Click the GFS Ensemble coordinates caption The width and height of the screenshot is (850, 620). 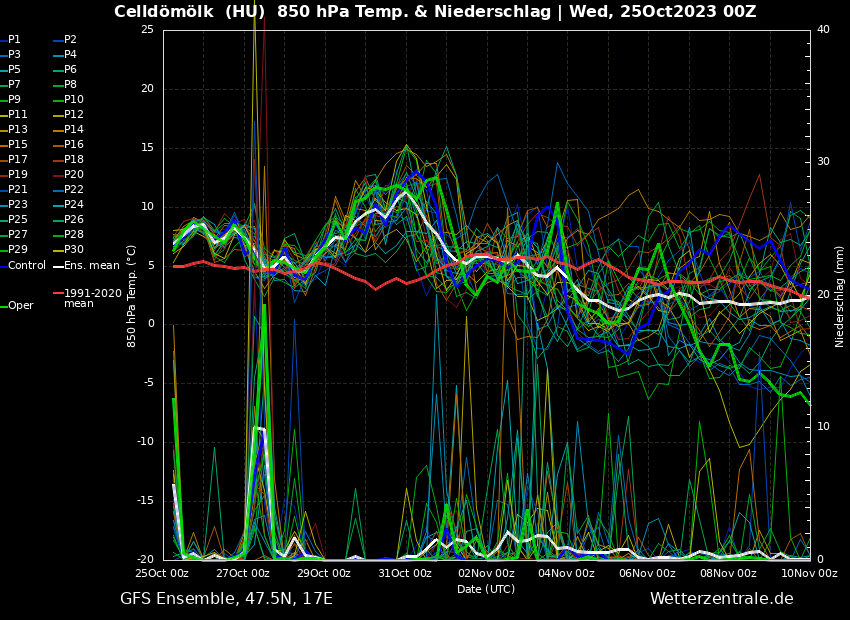pos(226,599)
